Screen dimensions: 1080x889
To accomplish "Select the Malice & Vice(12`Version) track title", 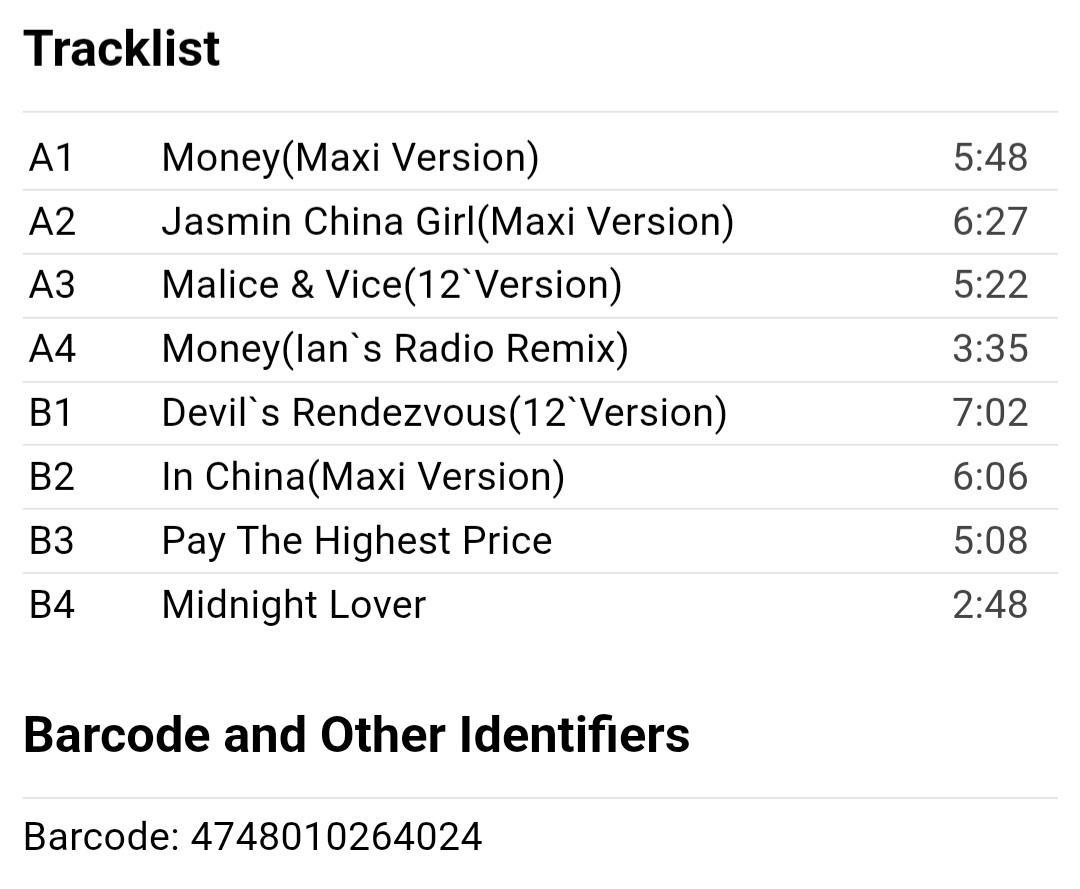I will click(x=391, y=285).
